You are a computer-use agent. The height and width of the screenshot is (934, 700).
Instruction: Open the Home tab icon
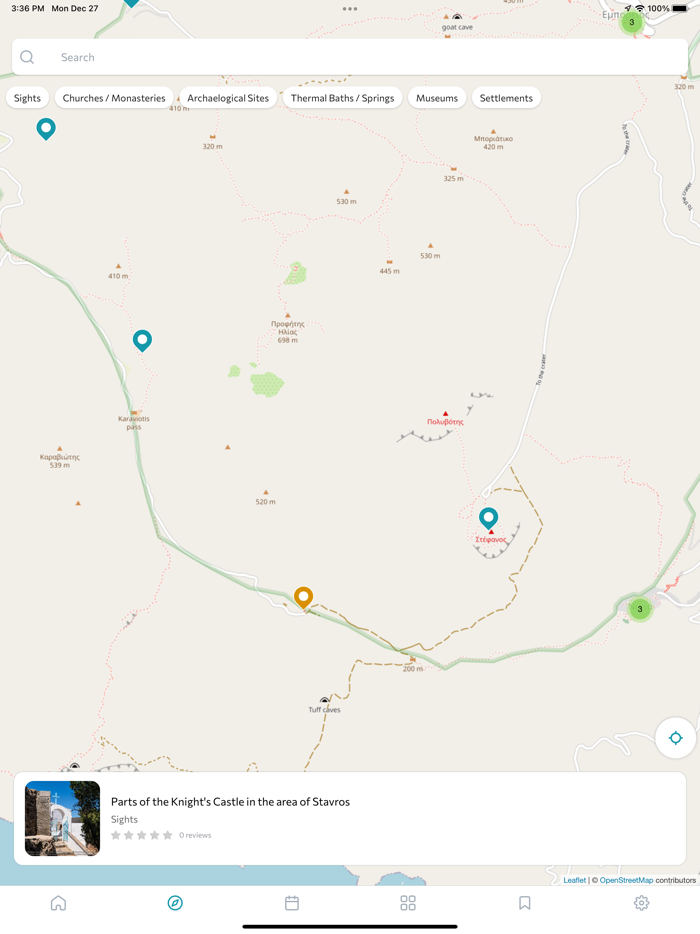point(58,903)
